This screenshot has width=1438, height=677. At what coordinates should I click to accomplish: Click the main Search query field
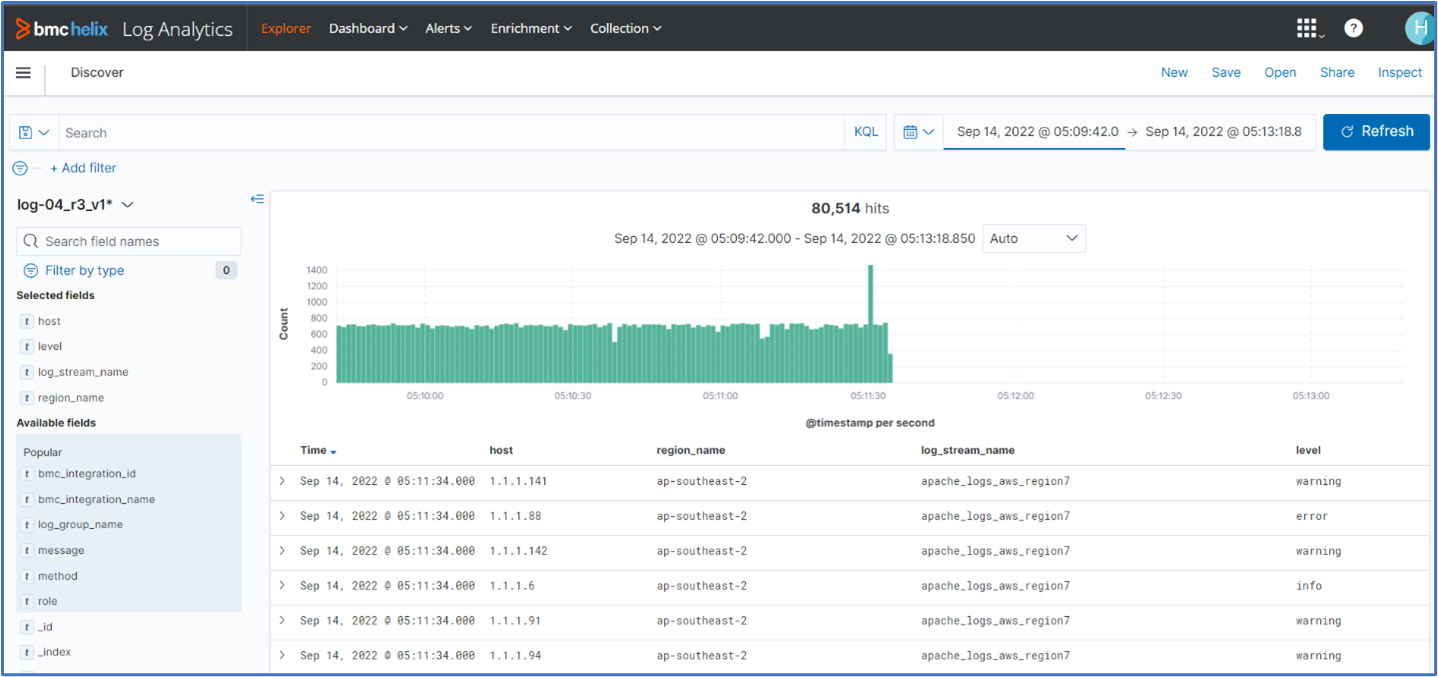click(452, 132)
